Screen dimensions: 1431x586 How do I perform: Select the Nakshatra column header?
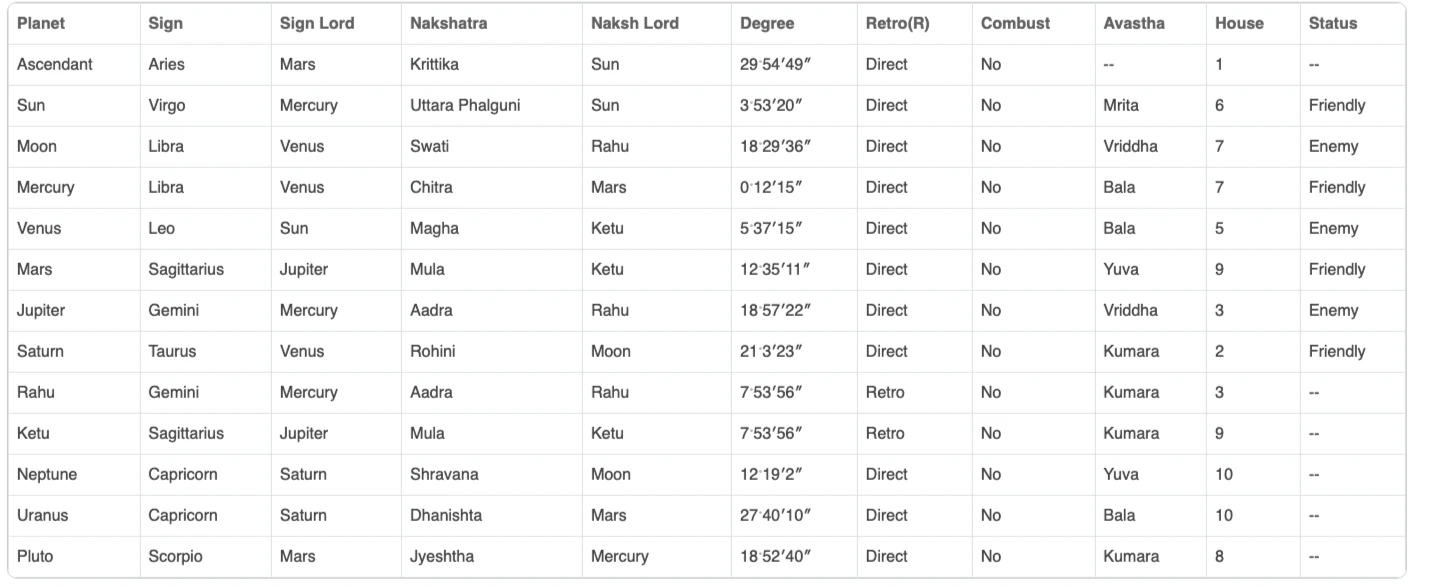click(448, 23)
